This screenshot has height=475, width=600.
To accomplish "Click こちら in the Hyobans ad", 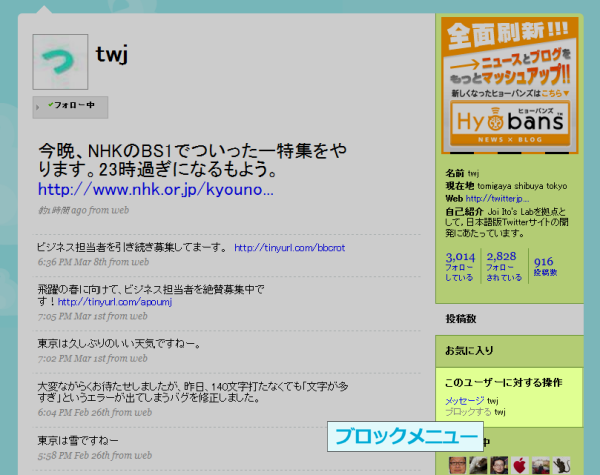I will coord(555,93).
